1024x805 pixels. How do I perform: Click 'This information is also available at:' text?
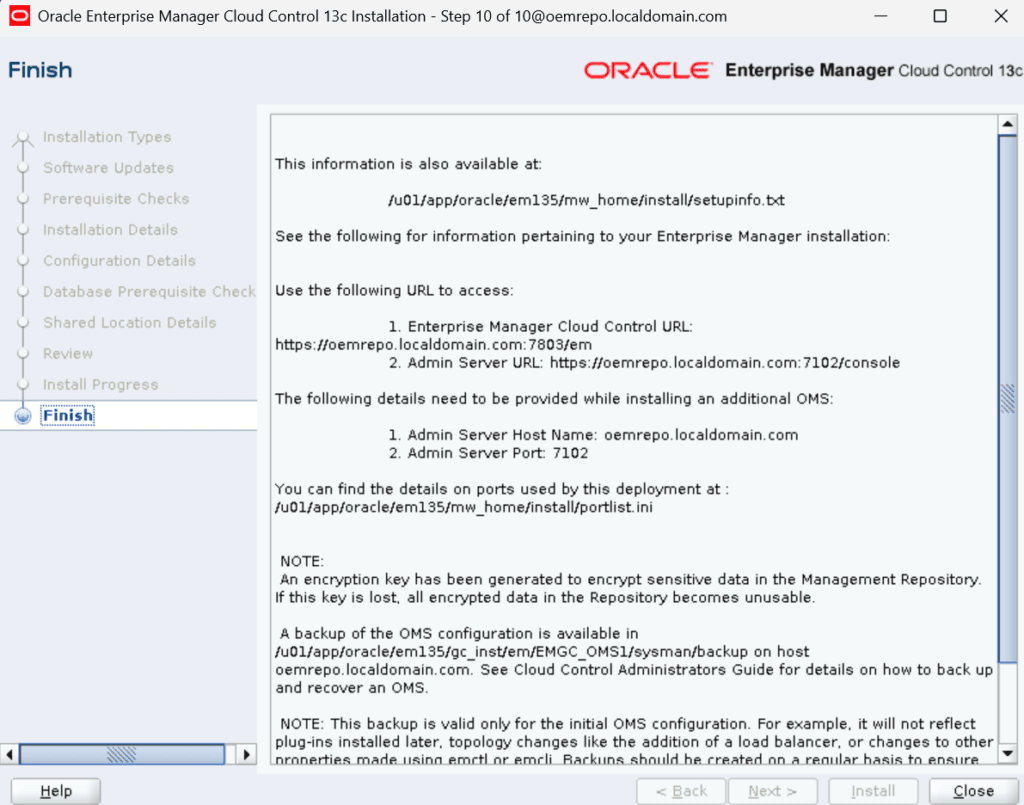(x=408, y=164)
